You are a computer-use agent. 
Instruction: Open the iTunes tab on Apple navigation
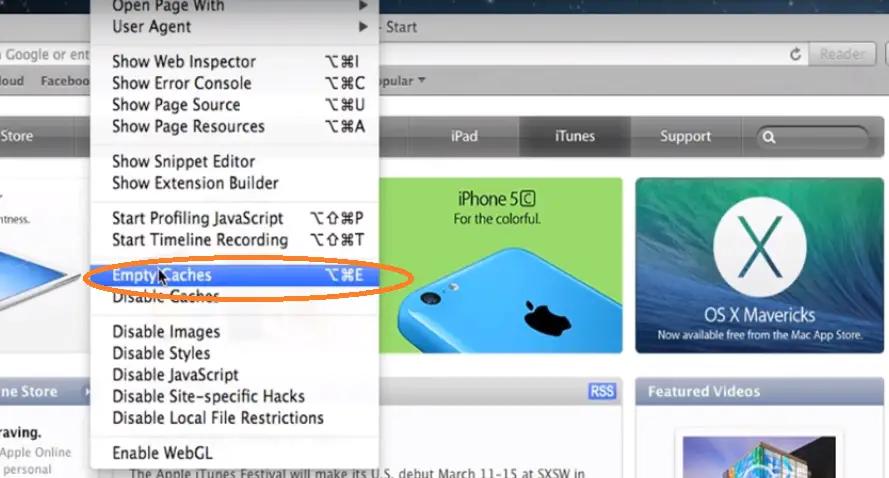coord(574,136)
